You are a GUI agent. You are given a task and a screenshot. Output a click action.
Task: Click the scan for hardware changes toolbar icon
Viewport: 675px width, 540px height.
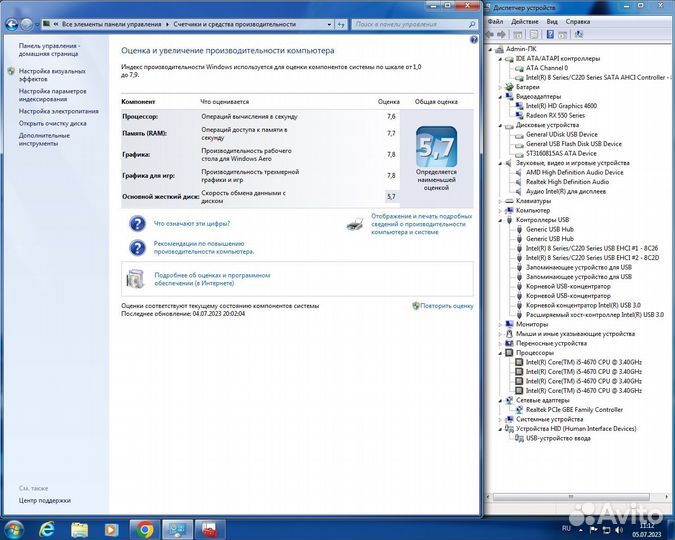point(579,34)
